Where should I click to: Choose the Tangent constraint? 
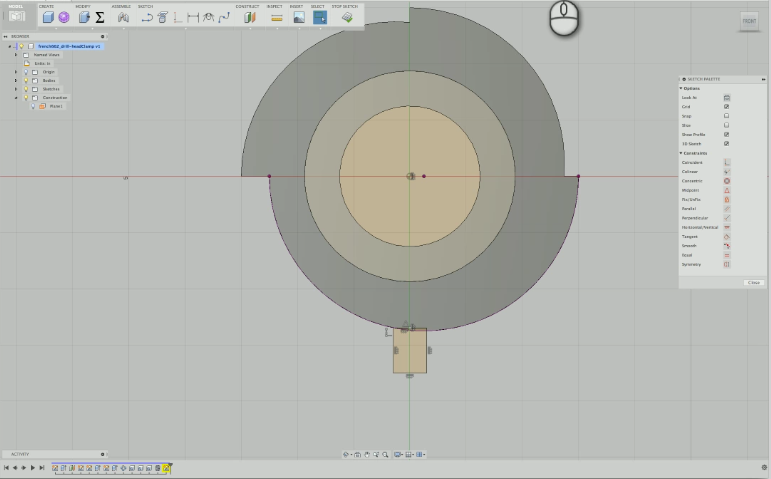[x=727, y=237]
